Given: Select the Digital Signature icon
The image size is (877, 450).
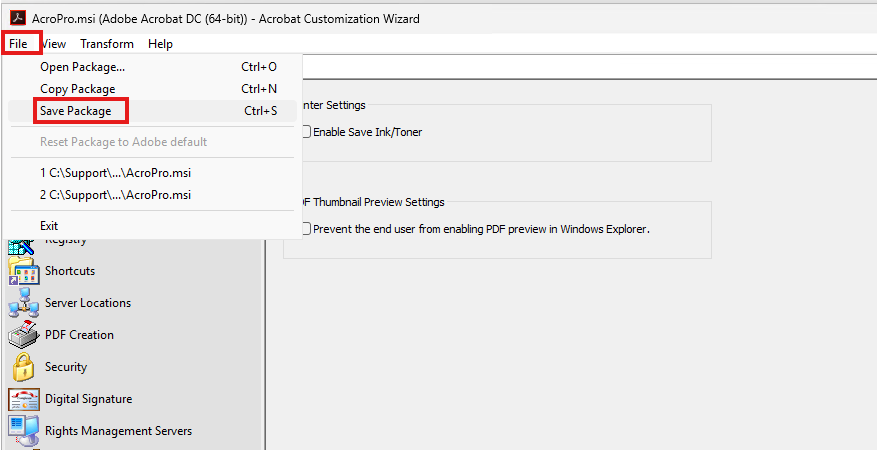Looking at the screenshot, I should (x=23, y=399).
